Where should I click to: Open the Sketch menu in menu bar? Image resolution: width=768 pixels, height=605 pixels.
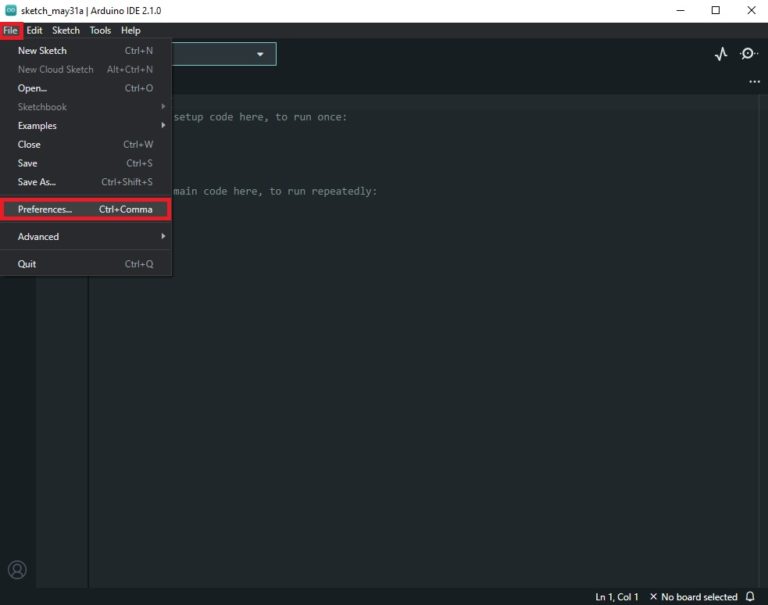click(66, 31)
